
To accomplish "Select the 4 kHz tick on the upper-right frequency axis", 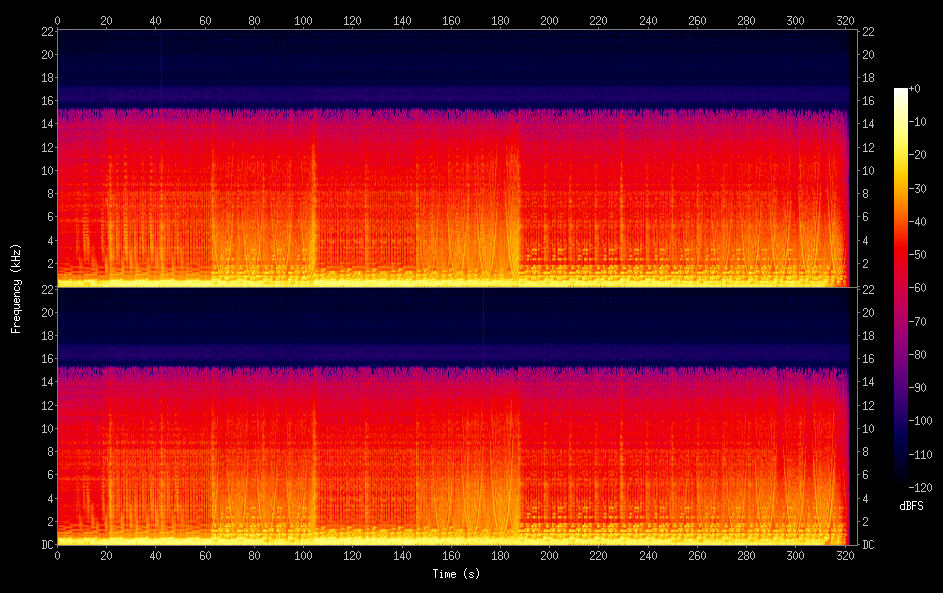I will (868, 240).
